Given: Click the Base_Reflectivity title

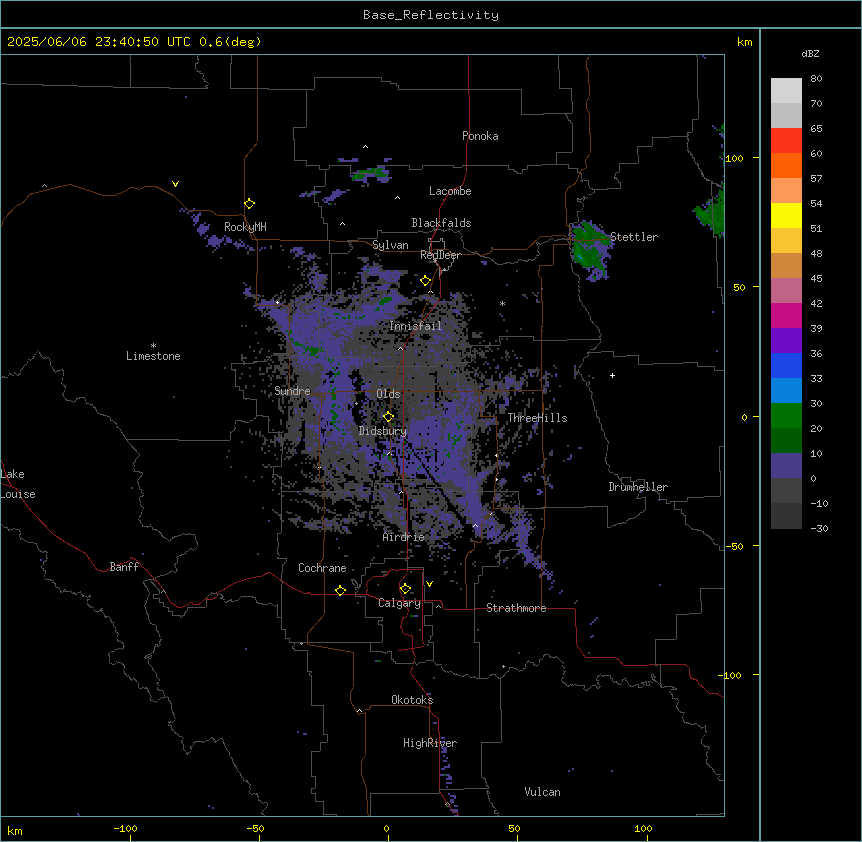Looking at the screenshot, I should click(x=431, y=15).
